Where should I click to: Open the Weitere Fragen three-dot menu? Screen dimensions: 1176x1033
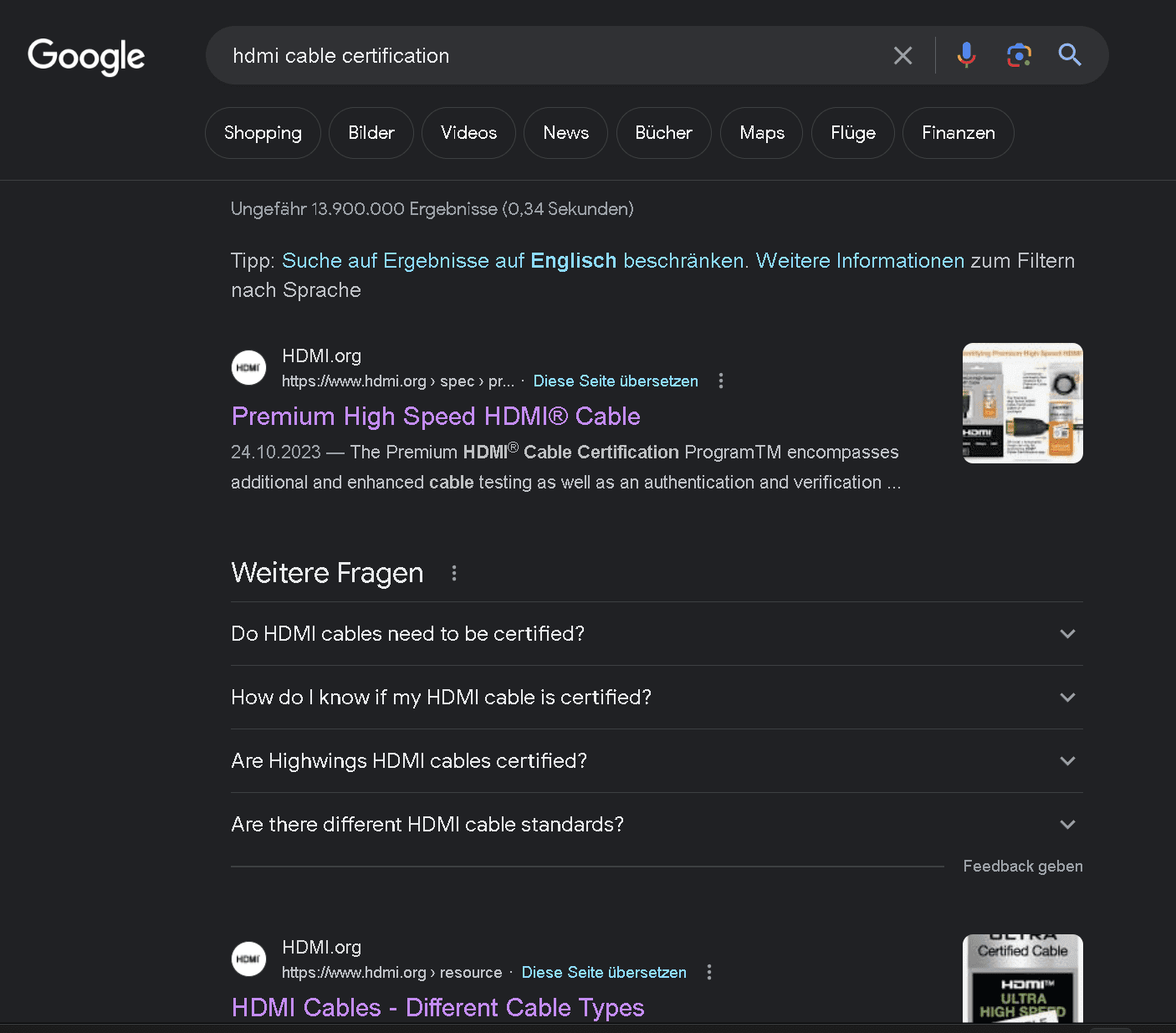coord(454,573)
